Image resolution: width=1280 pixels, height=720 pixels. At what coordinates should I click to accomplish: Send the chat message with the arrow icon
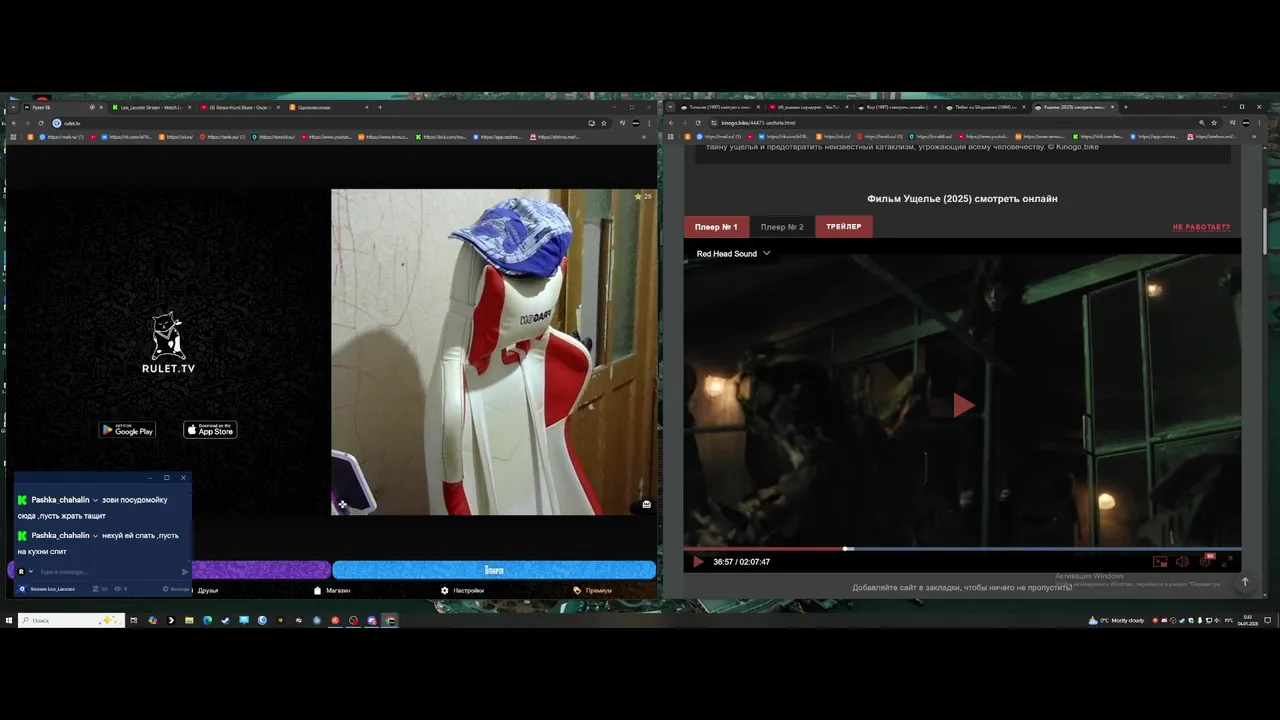[x=185, y=572]
